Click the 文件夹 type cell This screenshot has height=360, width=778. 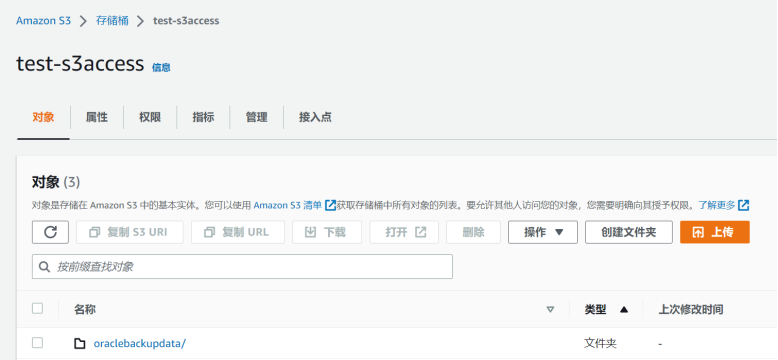pos(600,343)
